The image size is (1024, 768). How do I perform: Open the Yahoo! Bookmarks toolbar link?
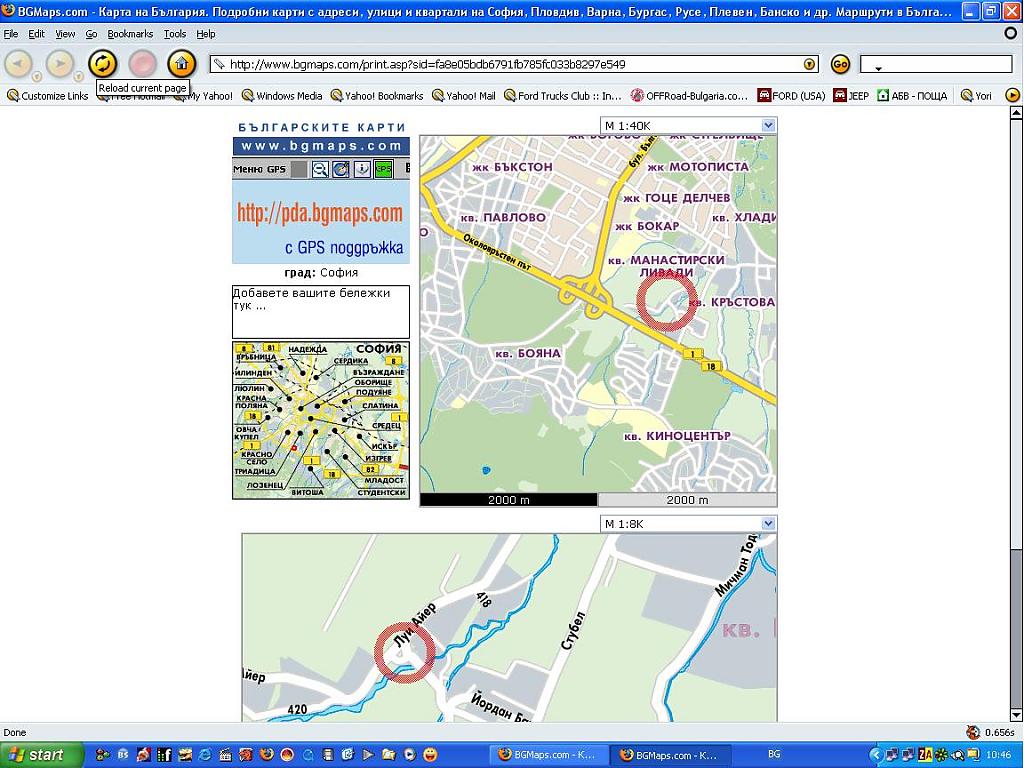[377, 96]
